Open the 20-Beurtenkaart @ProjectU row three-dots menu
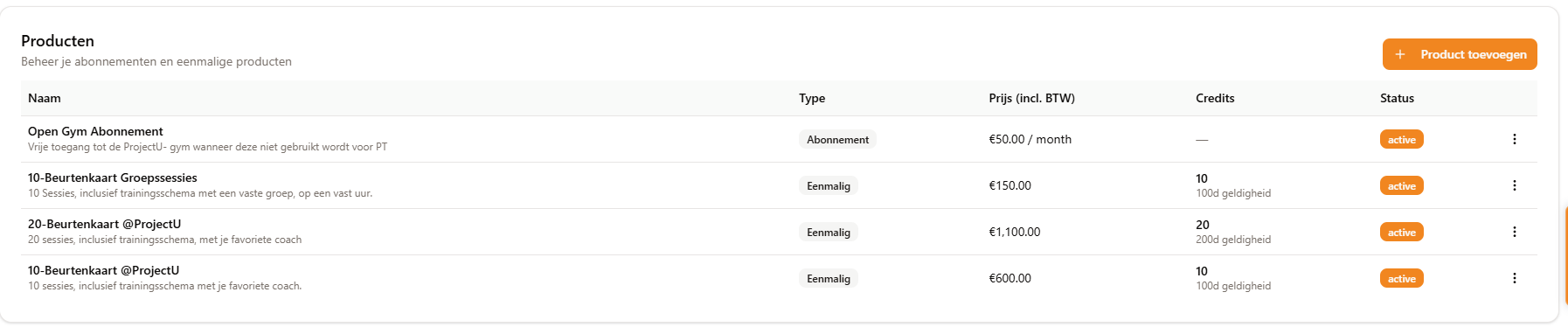This screenshot has width=1568, height=334. click(1514, 232)
